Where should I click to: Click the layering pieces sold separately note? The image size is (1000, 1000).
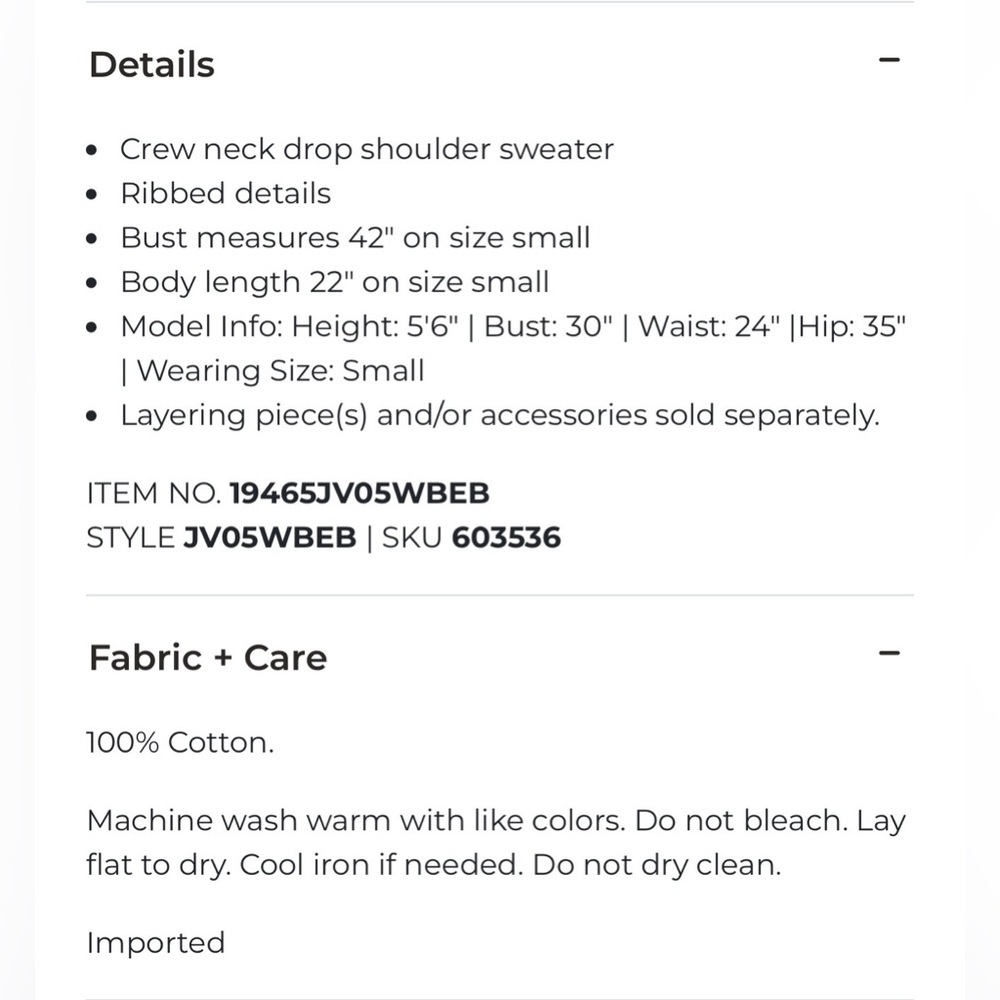pos(499,415)
